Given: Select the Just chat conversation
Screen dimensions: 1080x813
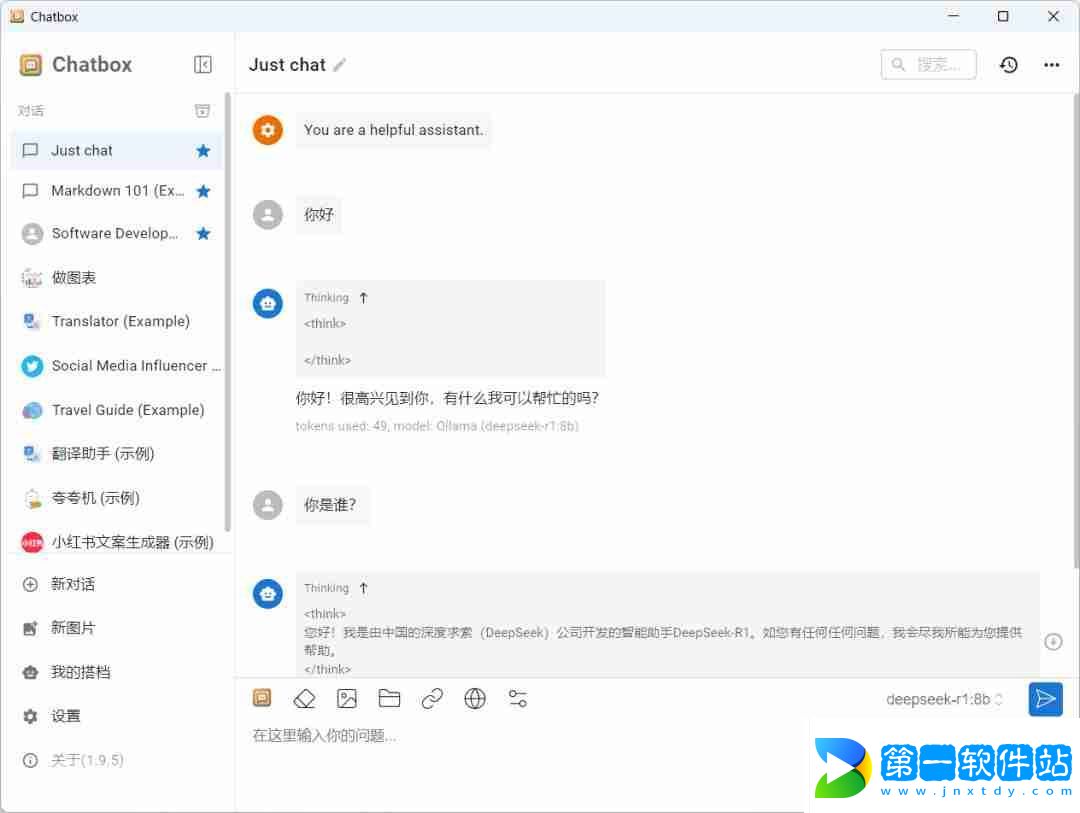Looking at the screenshot, I should pos(116,151).
